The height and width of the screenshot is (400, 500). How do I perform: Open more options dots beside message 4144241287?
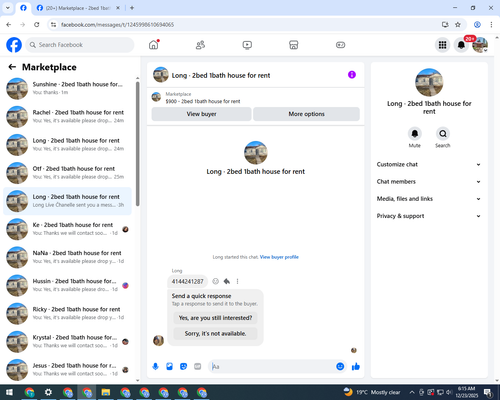(x=237, y=281)
